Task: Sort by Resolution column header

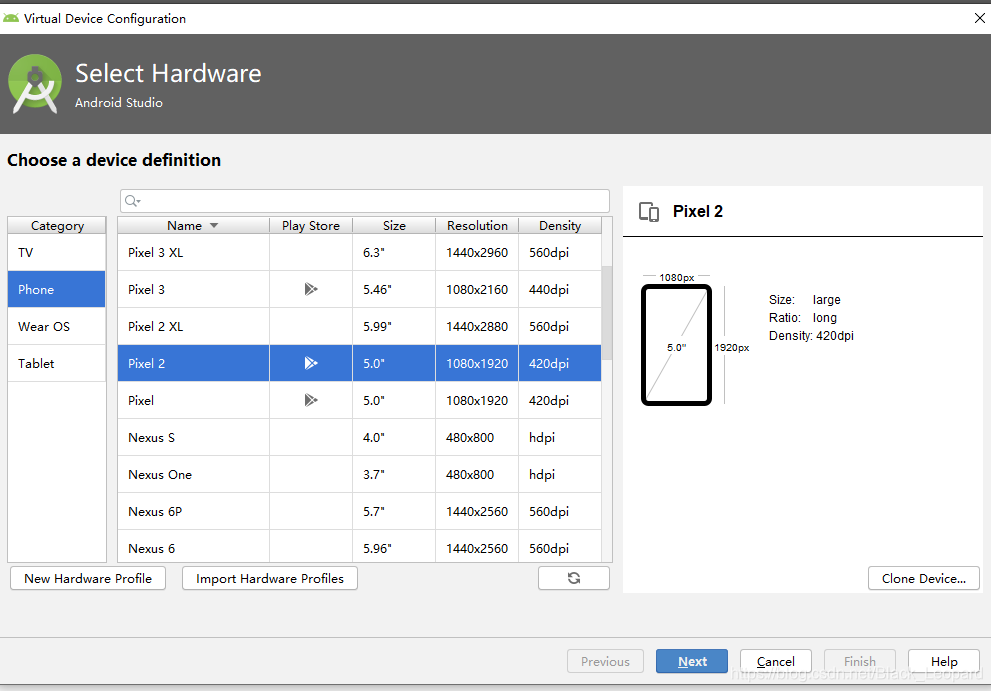Action: tap(477, 226)
